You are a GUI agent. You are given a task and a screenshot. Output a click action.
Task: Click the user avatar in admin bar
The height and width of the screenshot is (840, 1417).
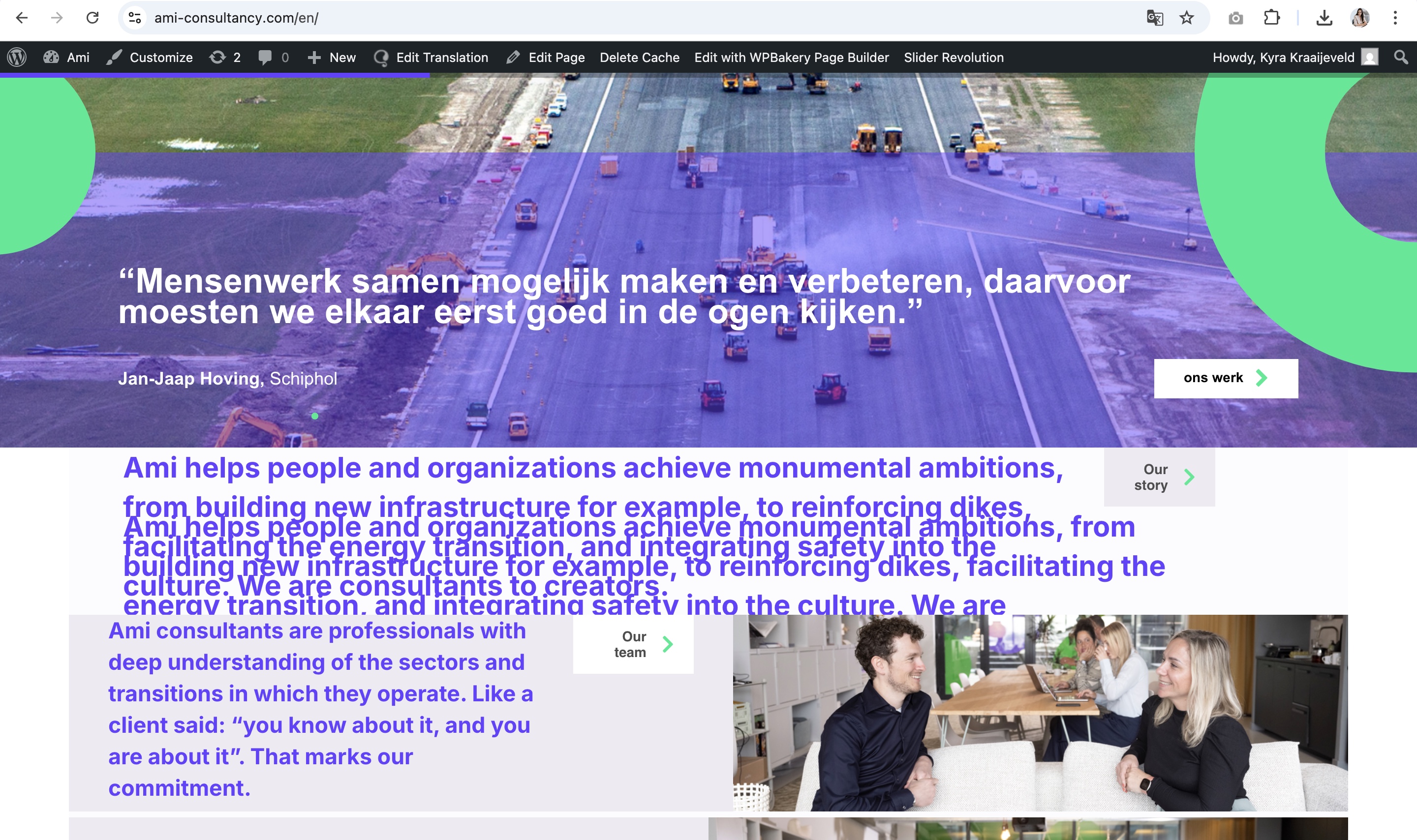1369,57
